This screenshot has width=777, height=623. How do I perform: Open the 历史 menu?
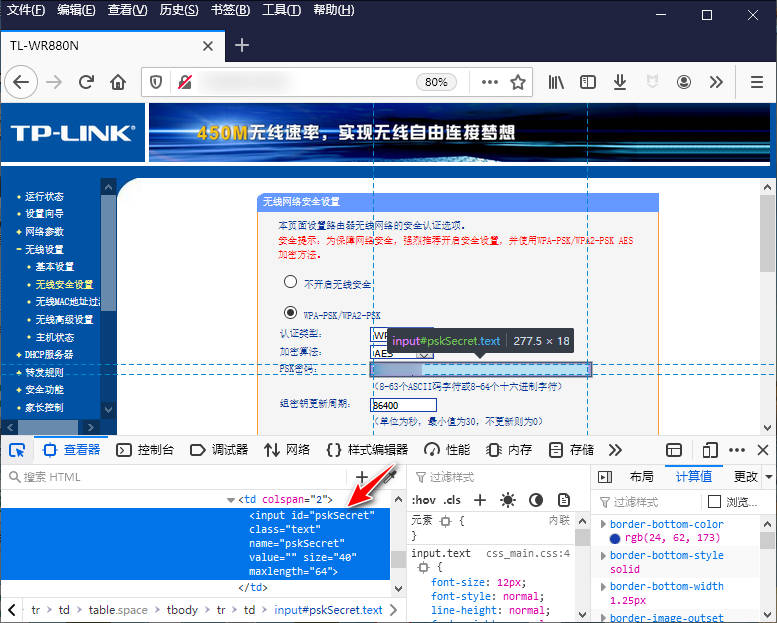tap(179, 10)
